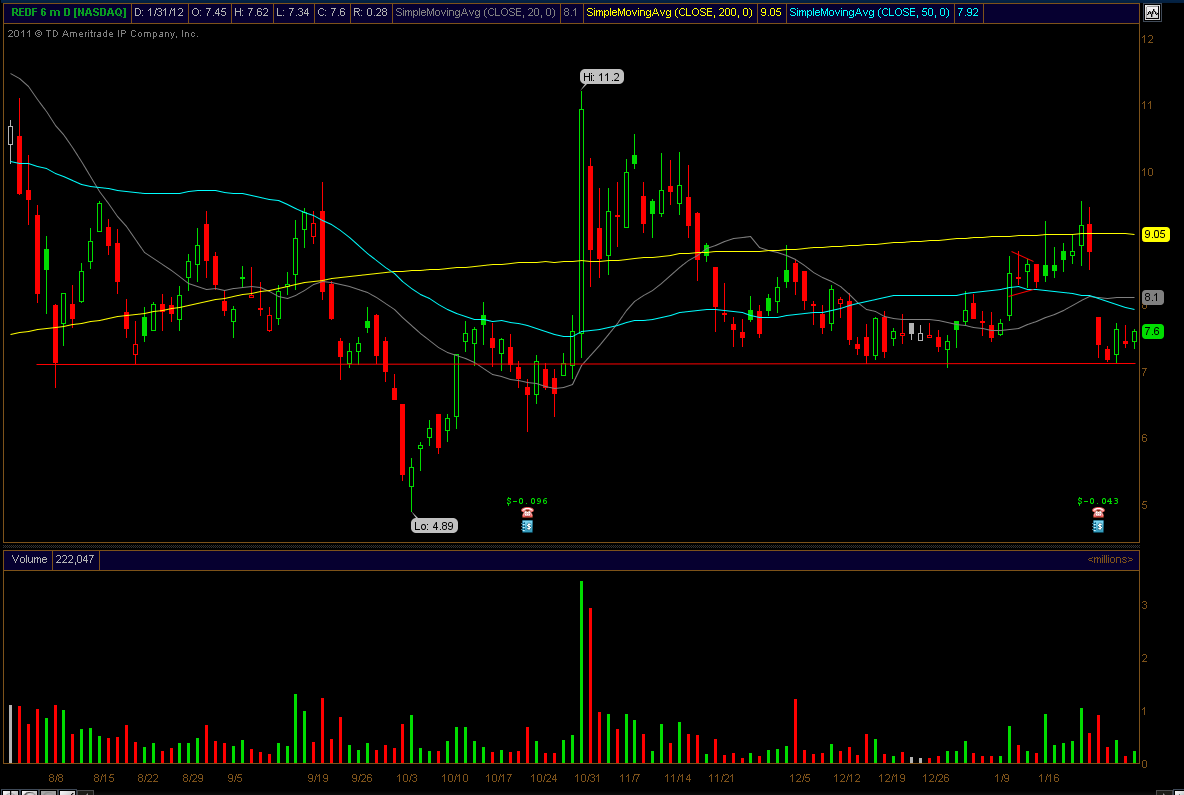Select the green 7.6 last price tag

click(1151, 331)
